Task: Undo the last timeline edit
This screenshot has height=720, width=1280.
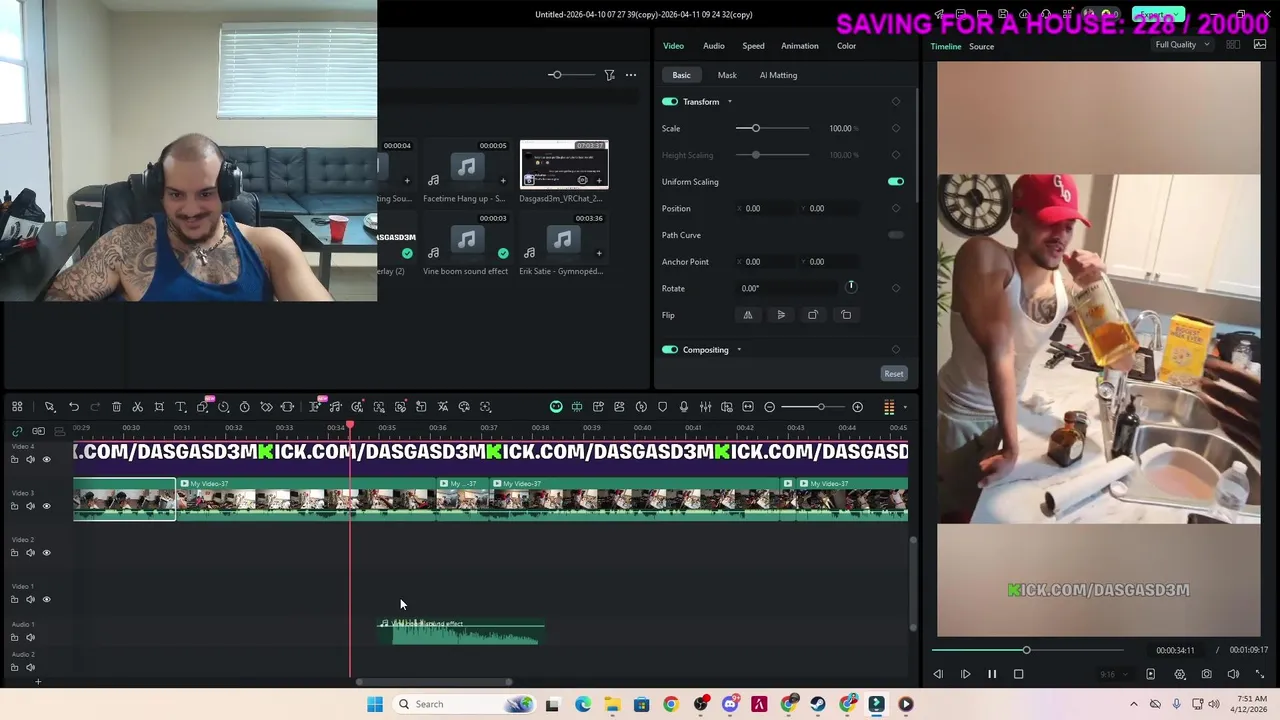Action: point(74,407)
